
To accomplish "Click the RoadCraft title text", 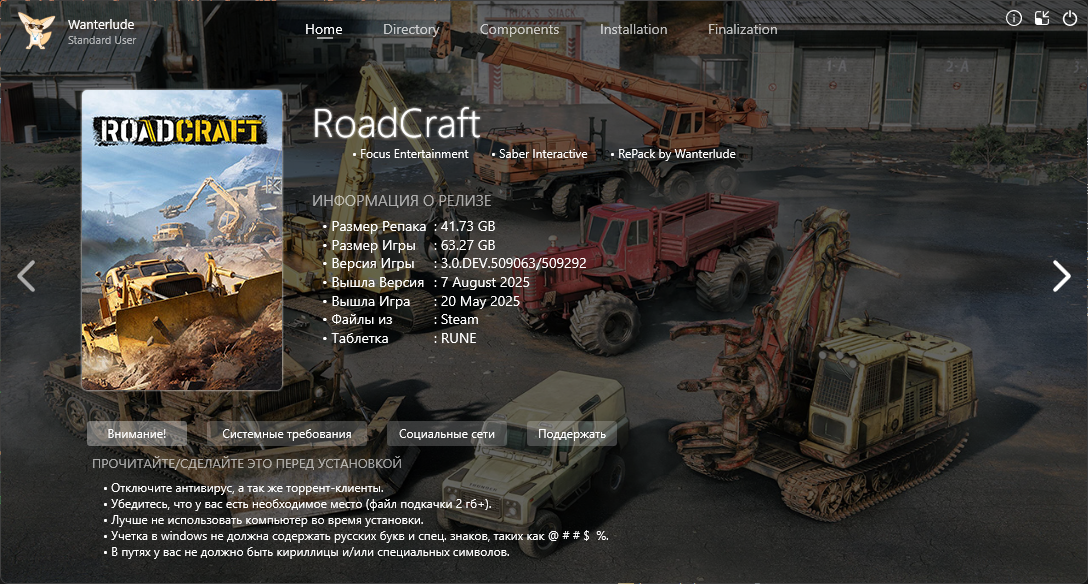I will (x=396, y=124).
